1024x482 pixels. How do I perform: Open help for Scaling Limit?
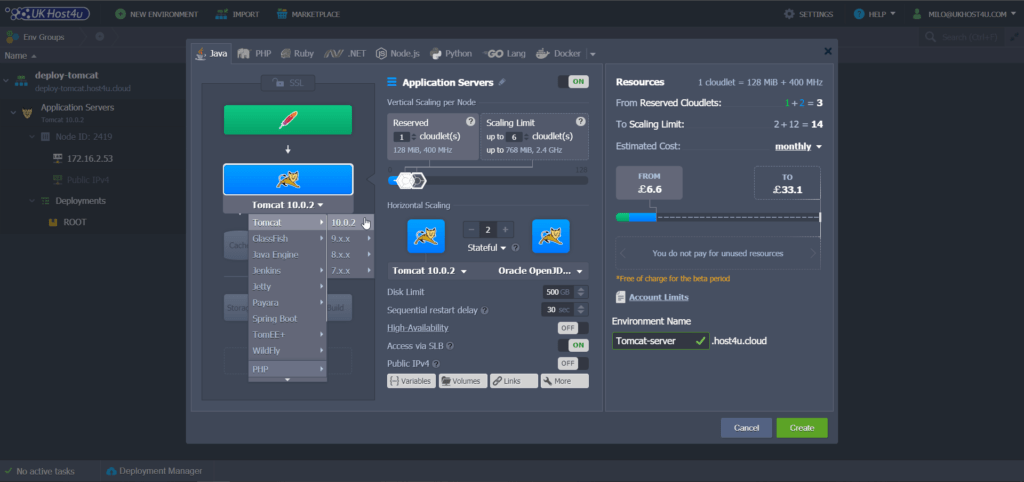coord(581,121)
